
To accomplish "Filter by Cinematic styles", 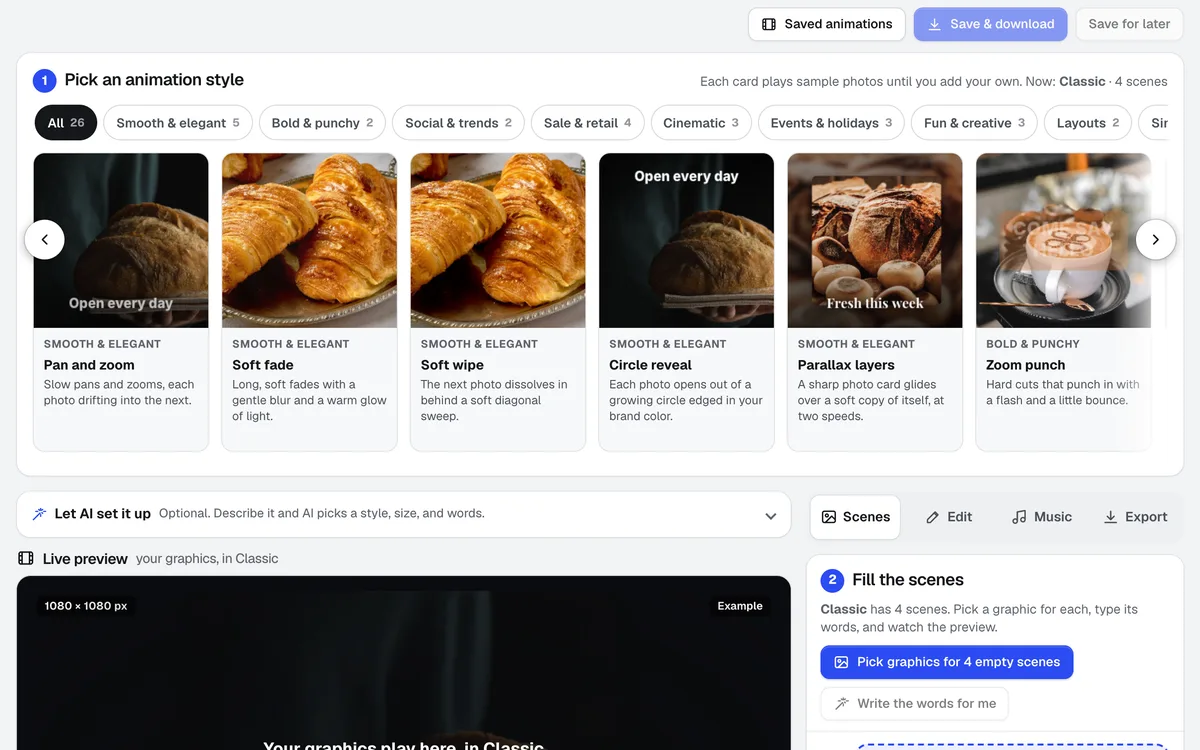I will [x=701, y=123].
